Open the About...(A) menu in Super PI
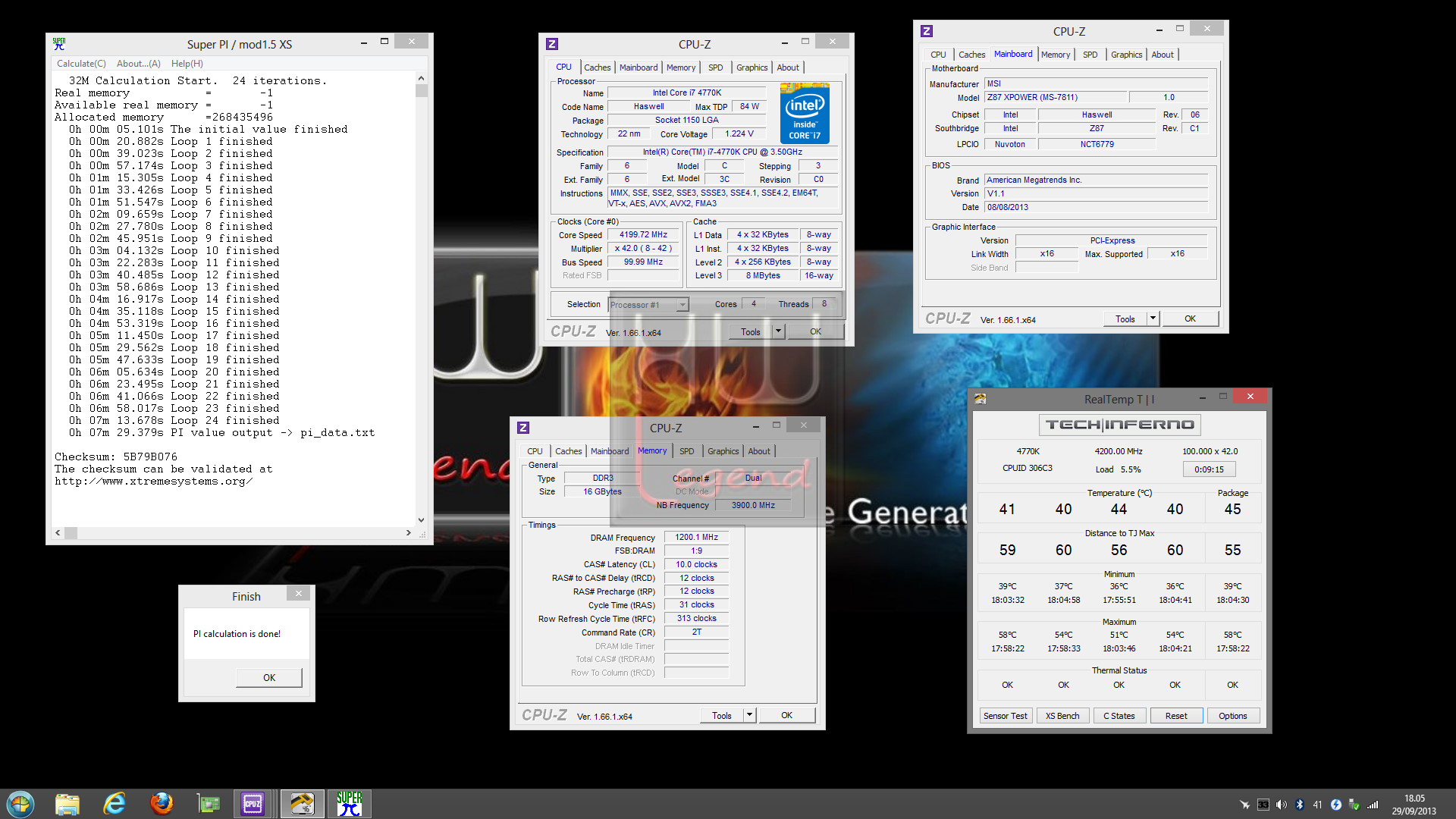The image size is (1456, 819). pos(138,64)
